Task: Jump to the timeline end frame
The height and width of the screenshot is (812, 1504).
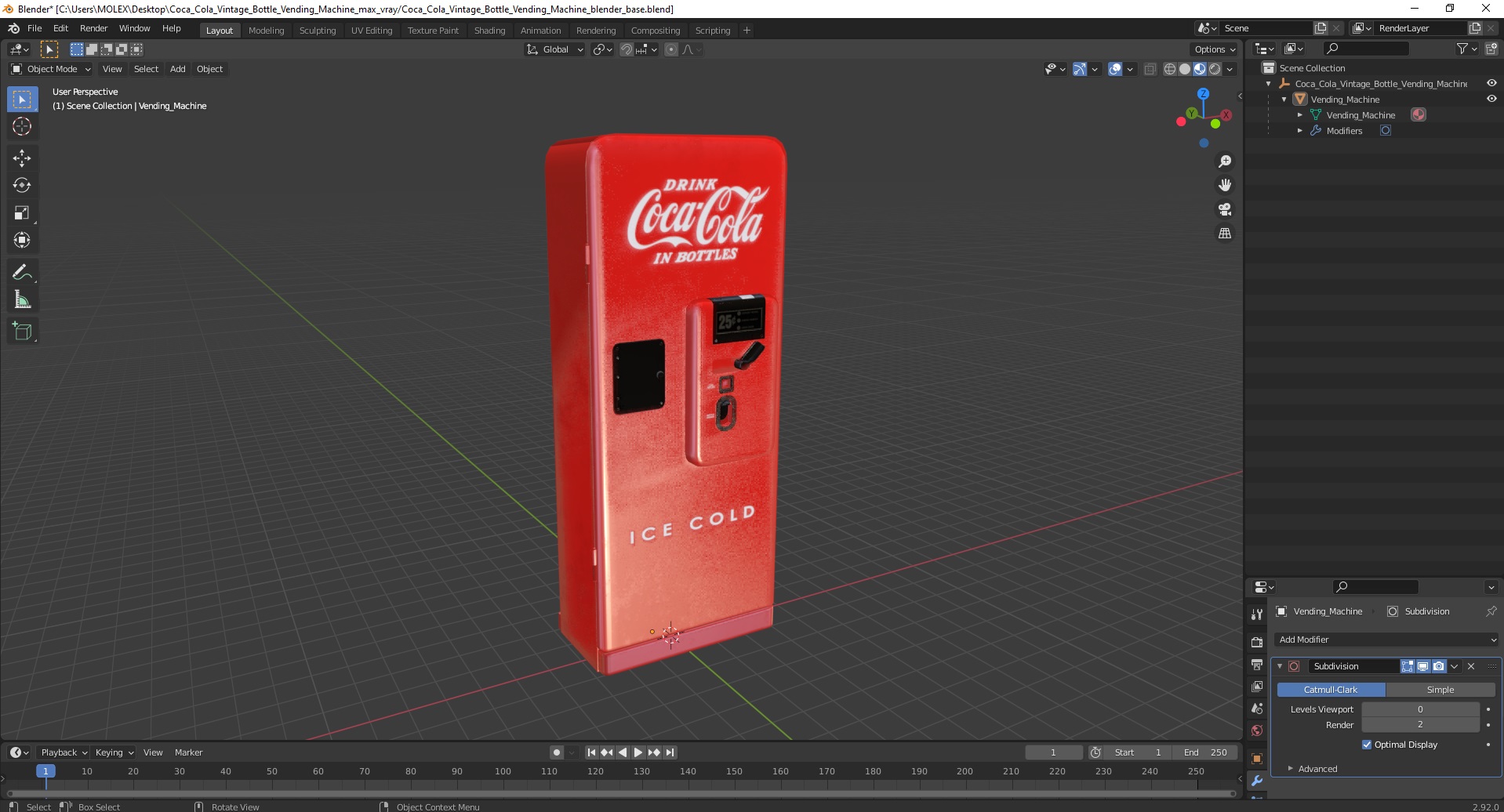Action: click(670, 752)
